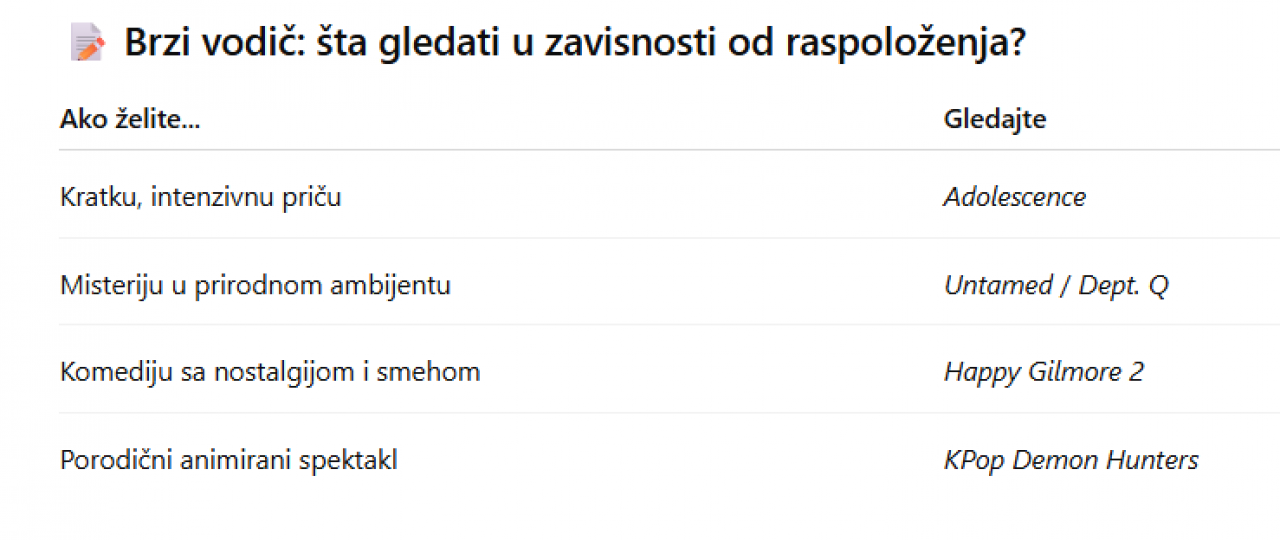Click the 'Happy Gilmore 2' title
This screenshot has width=1280, height=540.
(1044, 372)
